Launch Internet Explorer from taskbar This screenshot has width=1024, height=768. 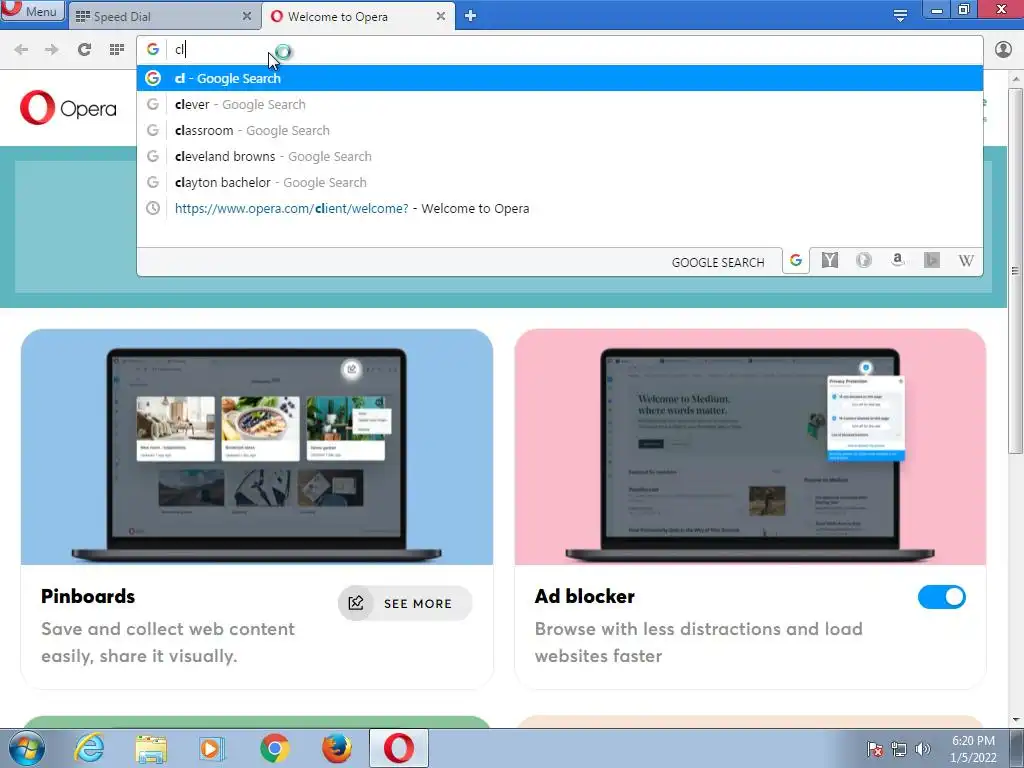(x=89, y=748)
